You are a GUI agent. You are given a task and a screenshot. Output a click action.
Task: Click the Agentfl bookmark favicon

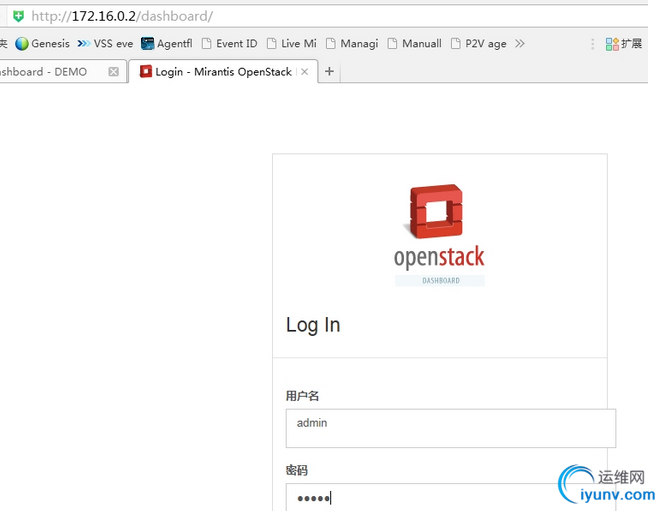pyautogui.click(x=148, y=43)
